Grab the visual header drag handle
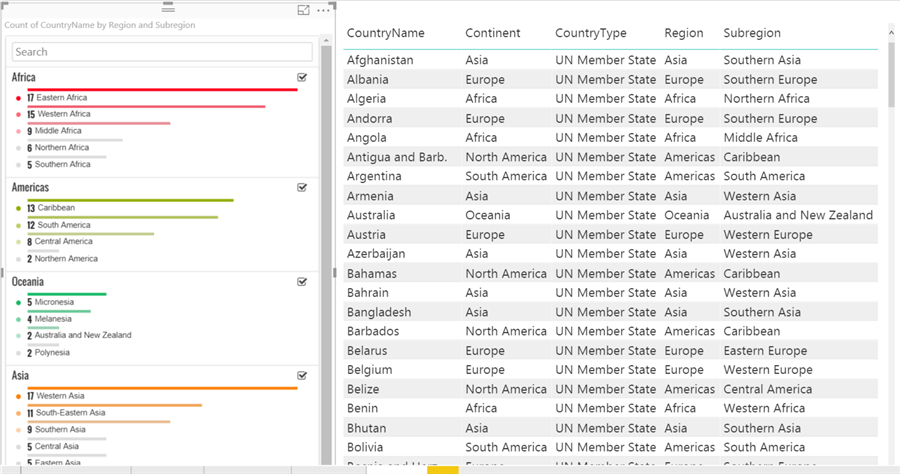 [x=168, y=9]
